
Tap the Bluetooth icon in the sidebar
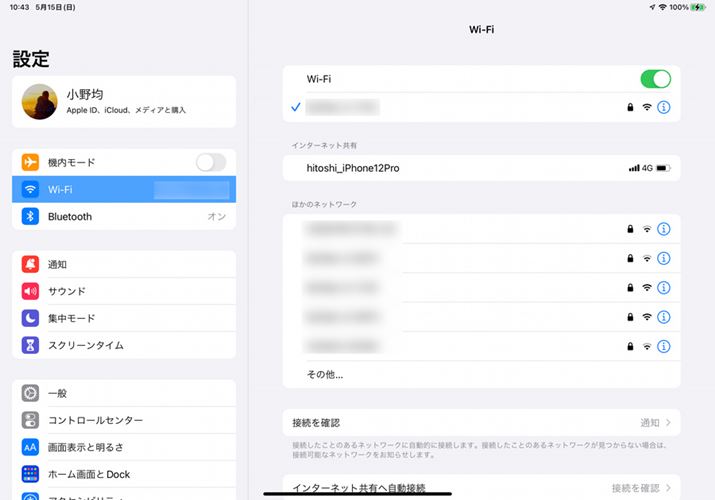click(30, 216)
